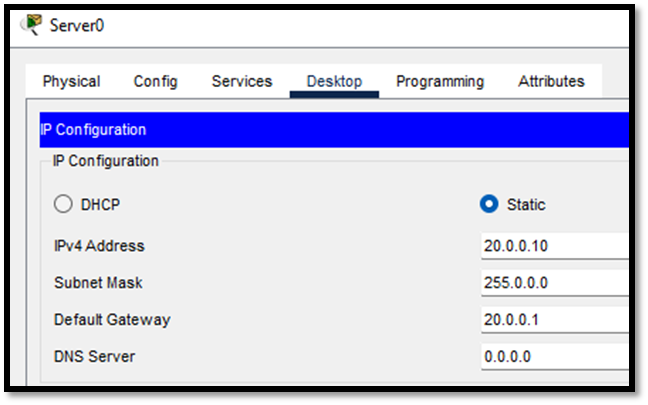This screenshot has height=405, width=648.
Task: Click the Server0 window title text
Action: [x=77, y=26]
